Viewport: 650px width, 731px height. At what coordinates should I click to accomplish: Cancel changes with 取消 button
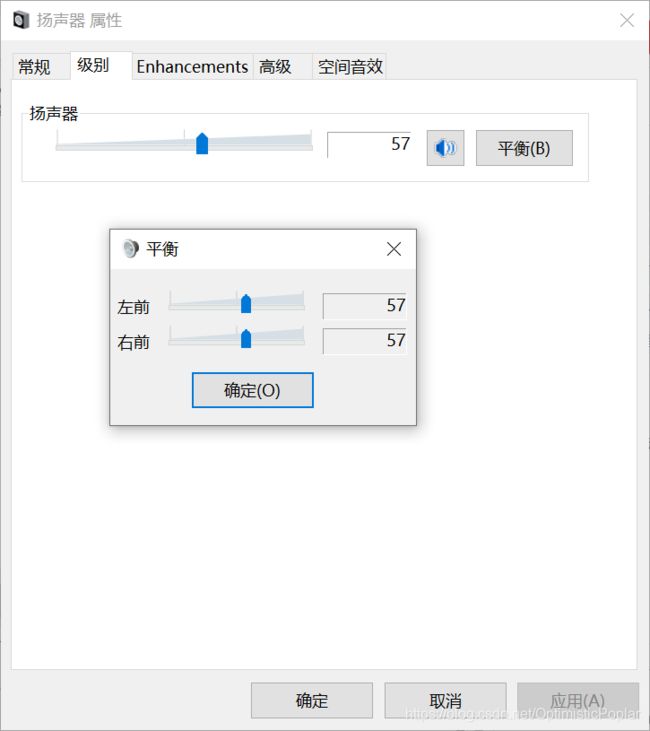click(445, 700)
